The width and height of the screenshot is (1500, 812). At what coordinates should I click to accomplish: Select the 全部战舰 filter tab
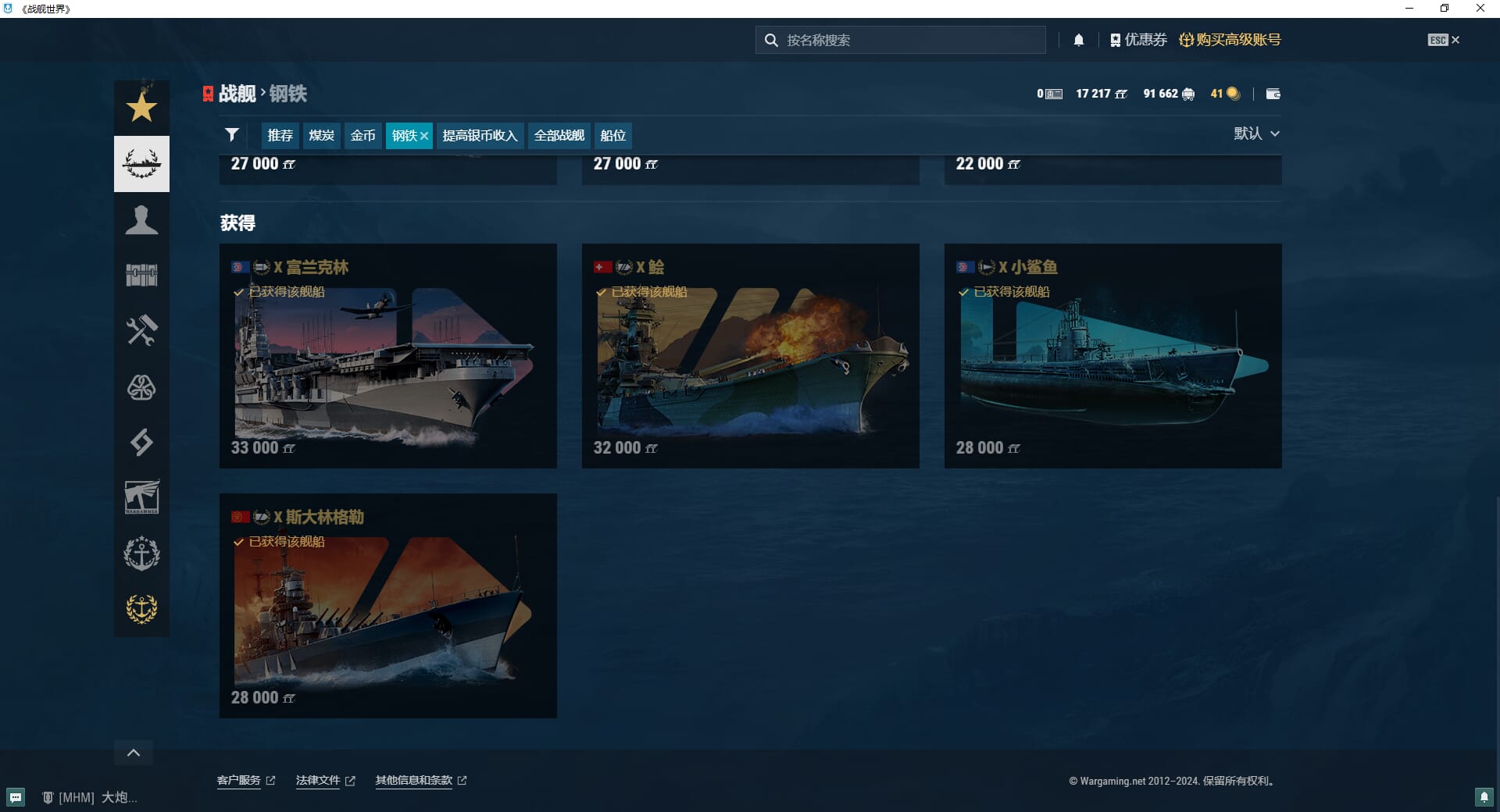click(559, 135)
